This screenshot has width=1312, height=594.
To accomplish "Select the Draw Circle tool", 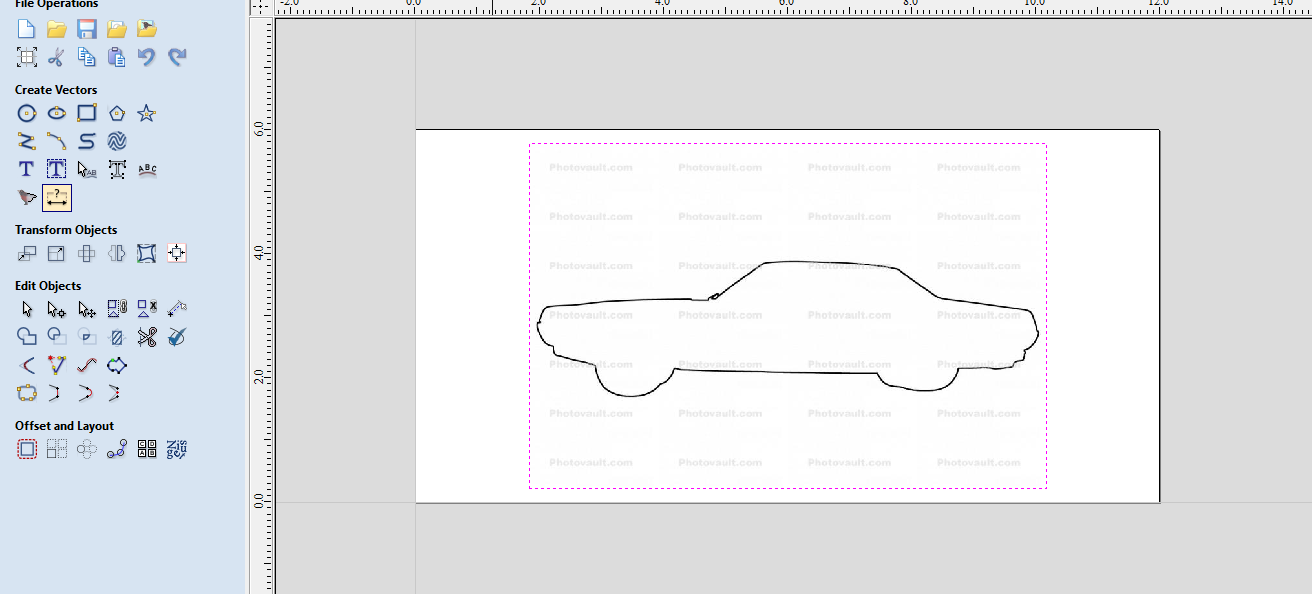I will tap(27, 113).
